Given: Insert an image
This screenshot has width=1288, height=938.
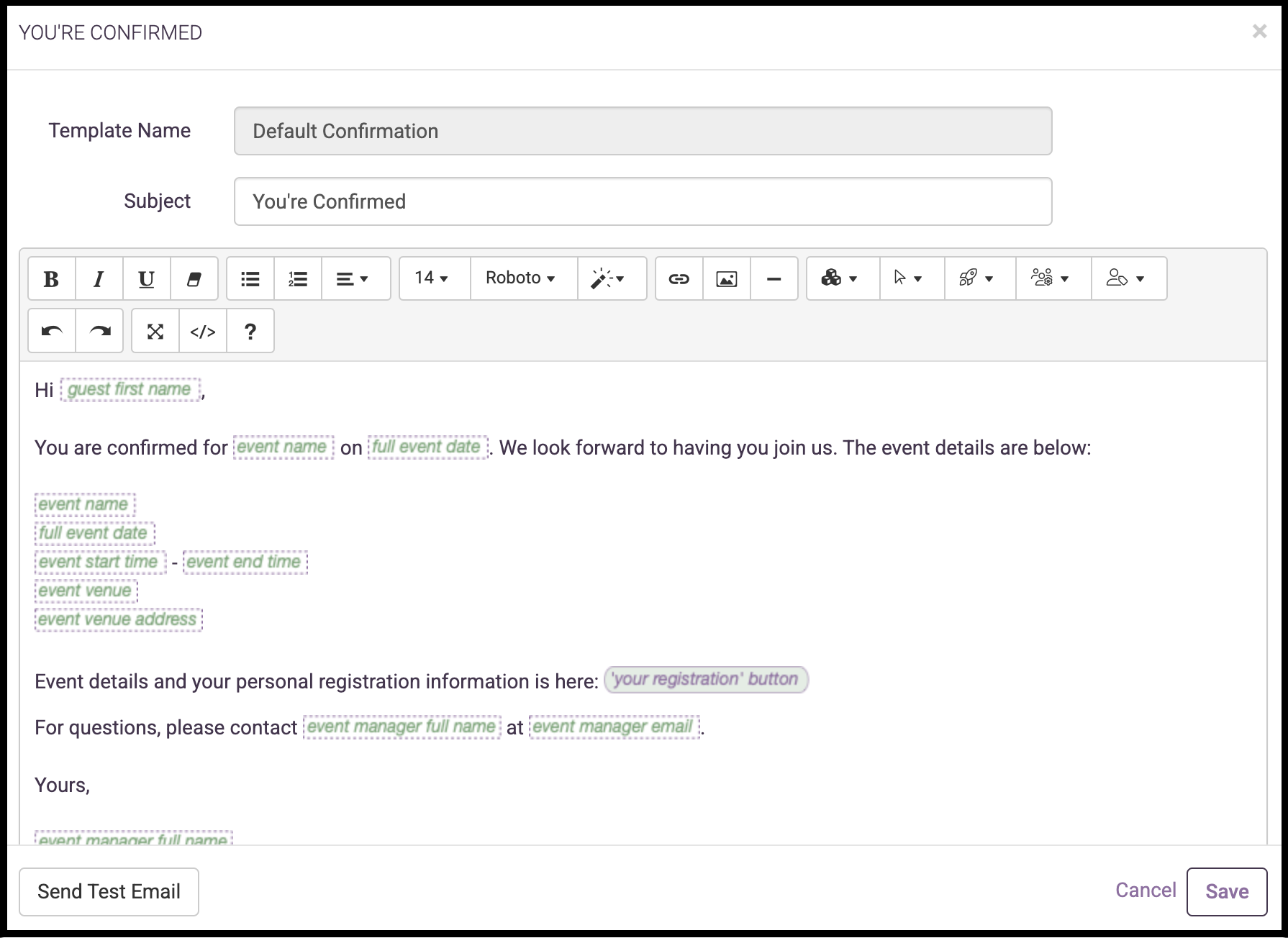Looking at the screenshot, I should click(726, 278).
